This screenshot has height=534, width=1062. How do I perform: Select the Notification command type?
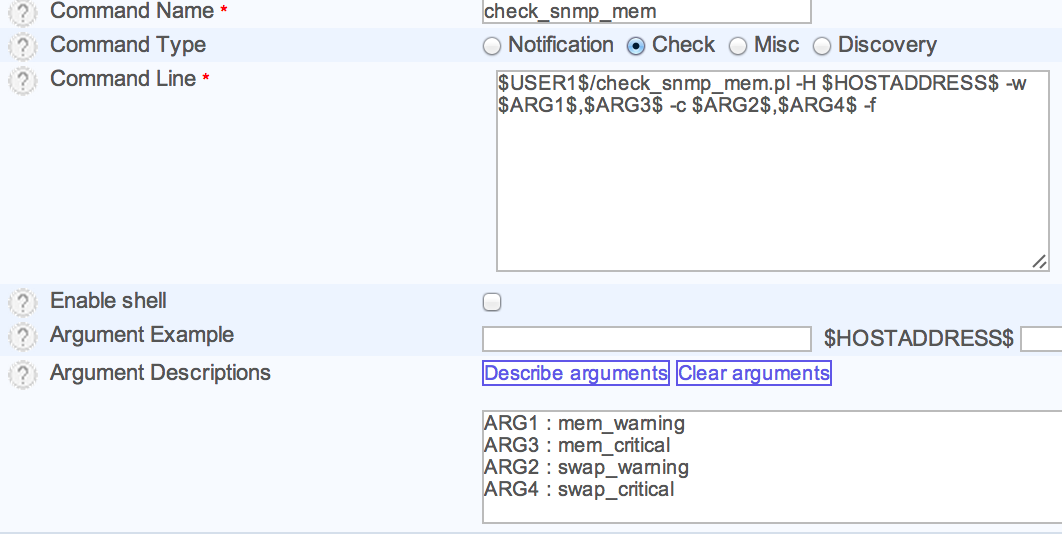[x=491, y=46]
